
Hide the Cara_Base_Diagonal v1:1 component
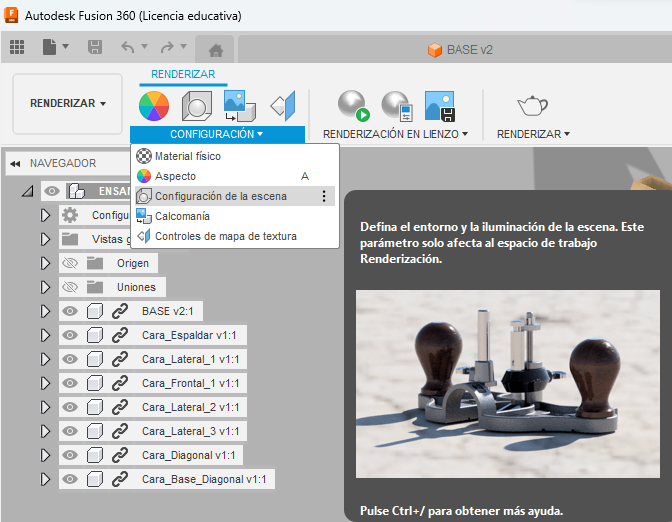point(70,479)
